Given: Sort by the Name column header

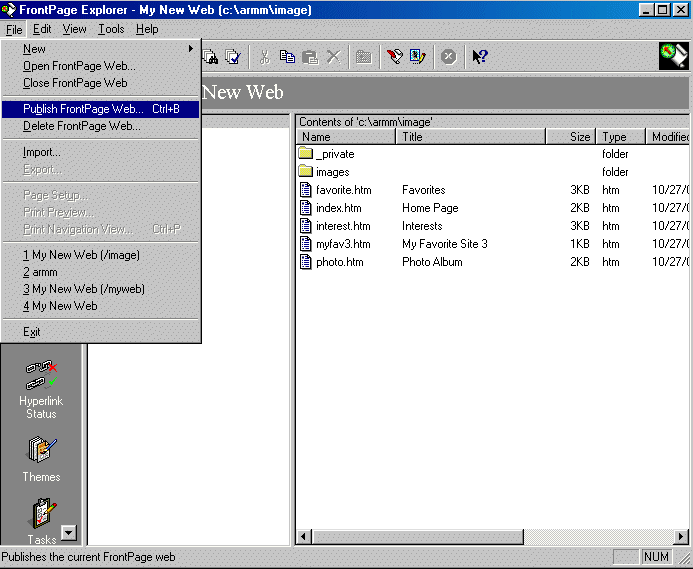Looking at the screenshot, I should (346, 137).
